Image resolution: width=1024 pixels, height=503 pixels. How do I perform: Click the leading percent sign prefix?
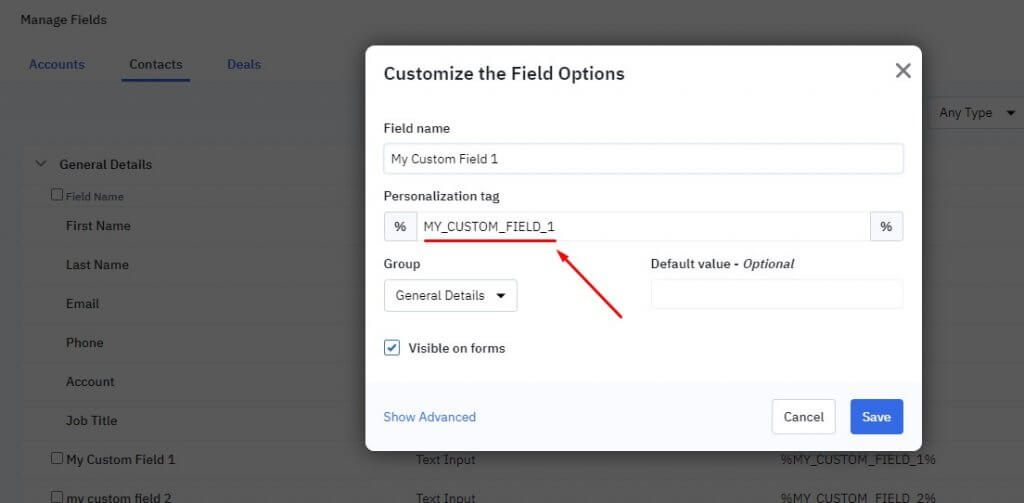tap(400, 227)
